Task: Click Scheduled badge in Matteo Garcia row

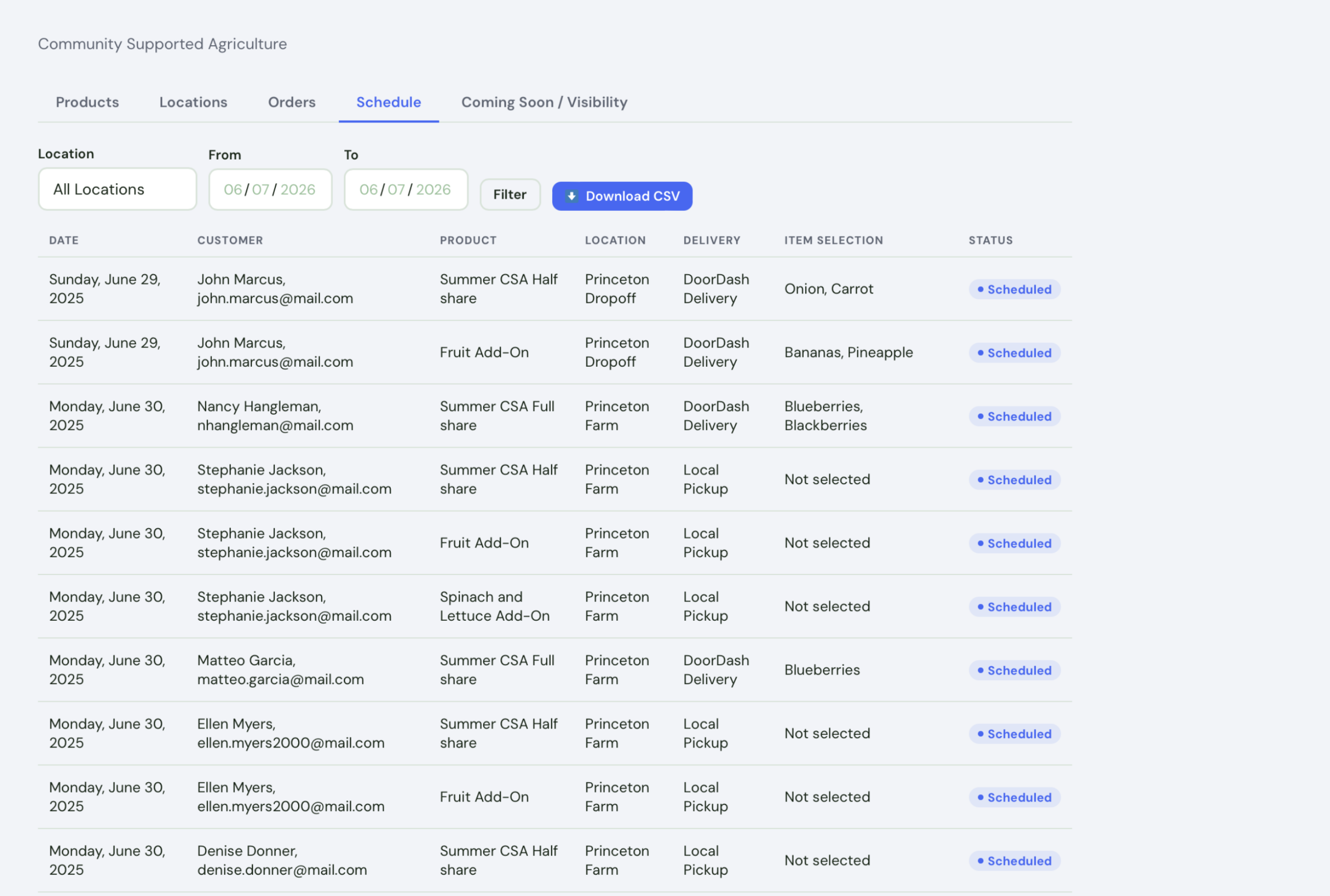Action: 1015,670
